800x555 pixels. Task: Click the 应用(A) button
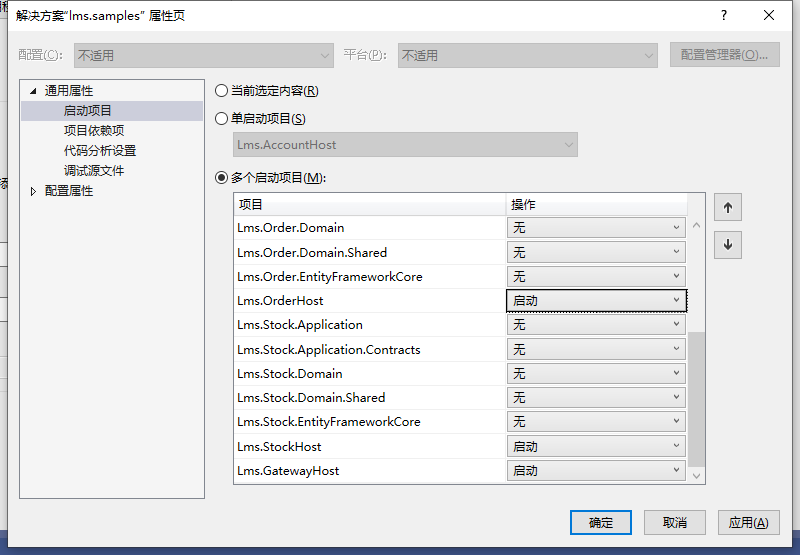[748, 522]
